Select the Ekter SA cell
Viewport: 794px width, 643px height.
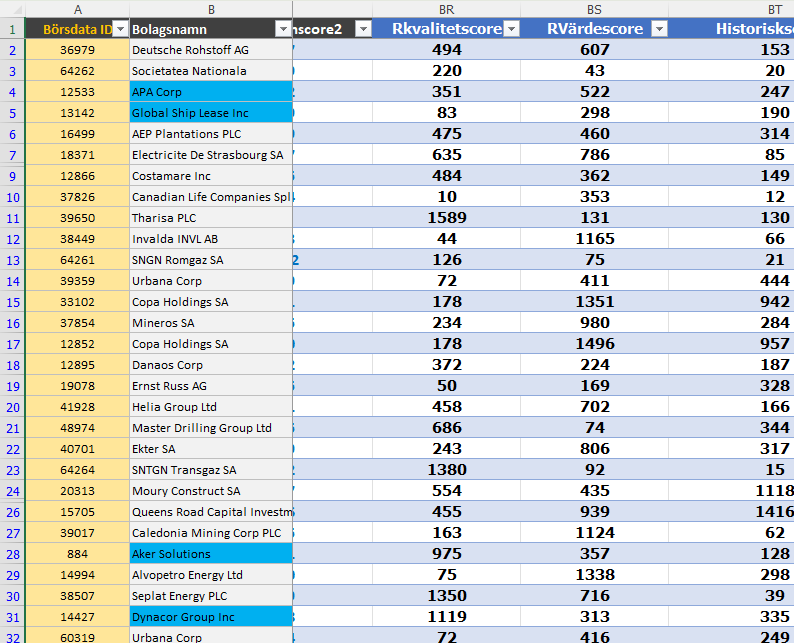211,449
